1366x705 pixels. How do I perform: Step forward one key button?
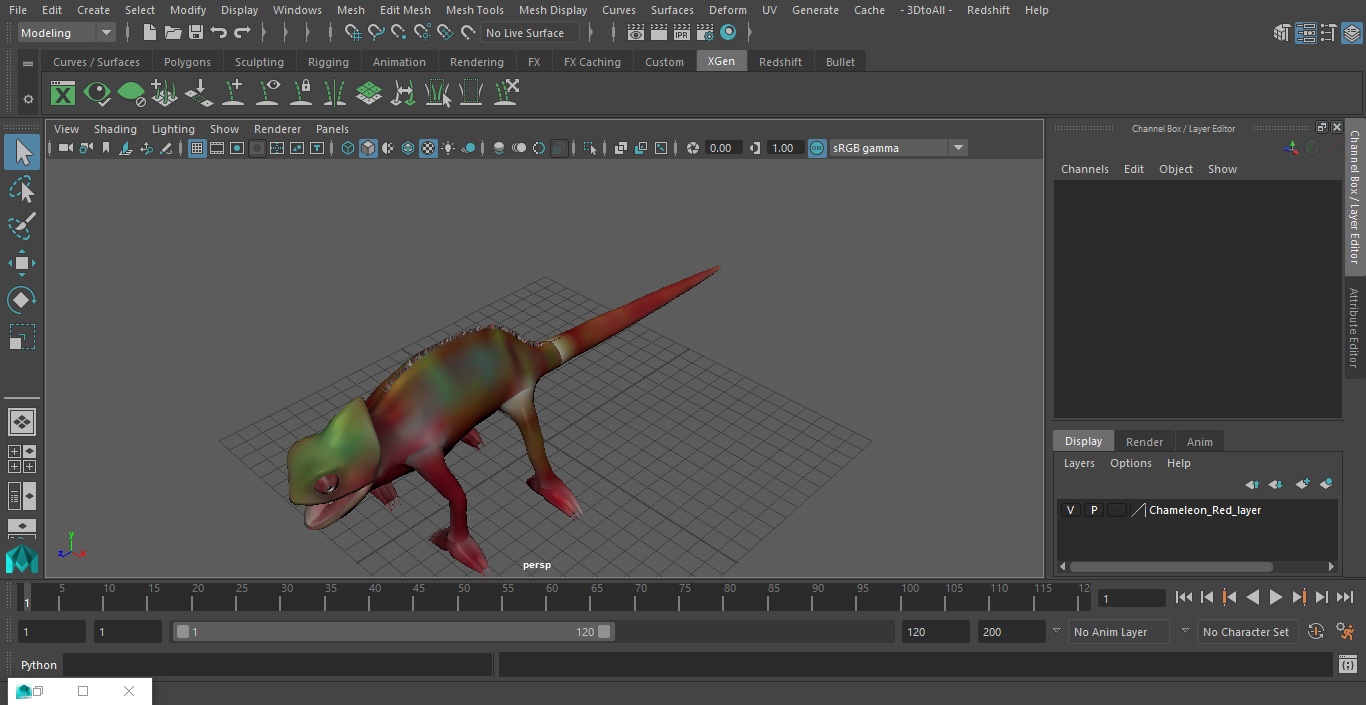tap(1299, 597)
